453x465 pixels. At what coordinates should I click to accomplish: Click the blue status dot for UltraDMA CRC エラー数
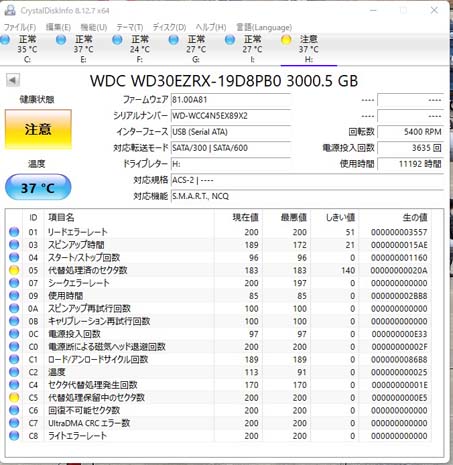pos(14,423)
